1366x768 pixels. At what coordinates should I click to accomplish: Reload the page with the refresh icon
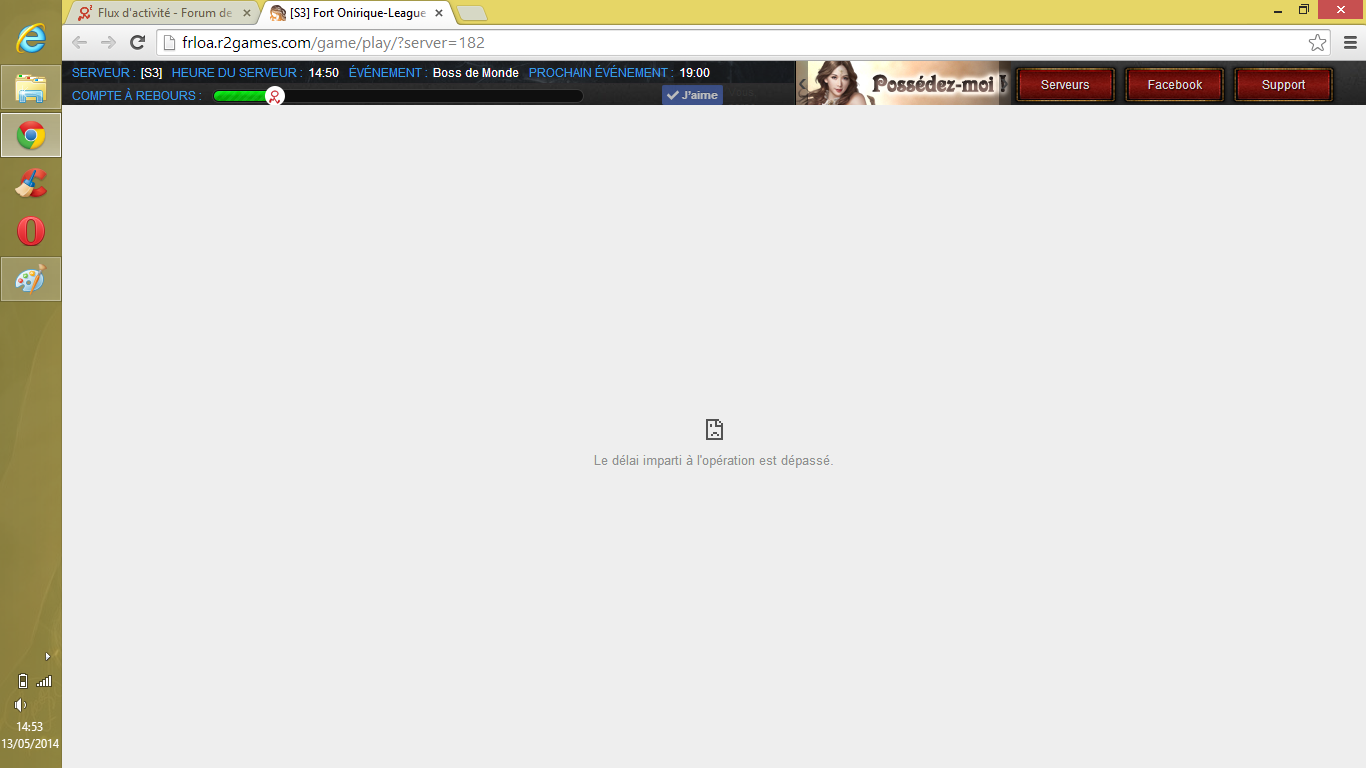pyautogui.click(x=138, y=43)
